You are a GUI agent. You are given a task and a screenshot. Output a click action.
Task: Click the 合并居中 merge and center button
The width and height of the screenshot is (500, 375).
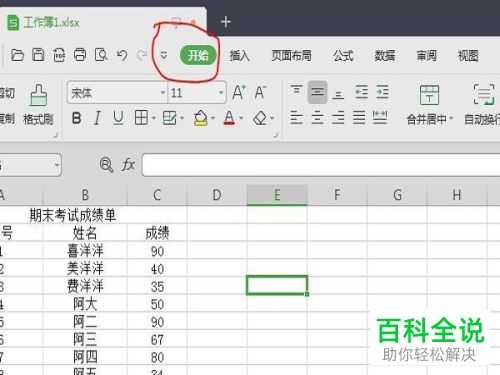point(429,104)
